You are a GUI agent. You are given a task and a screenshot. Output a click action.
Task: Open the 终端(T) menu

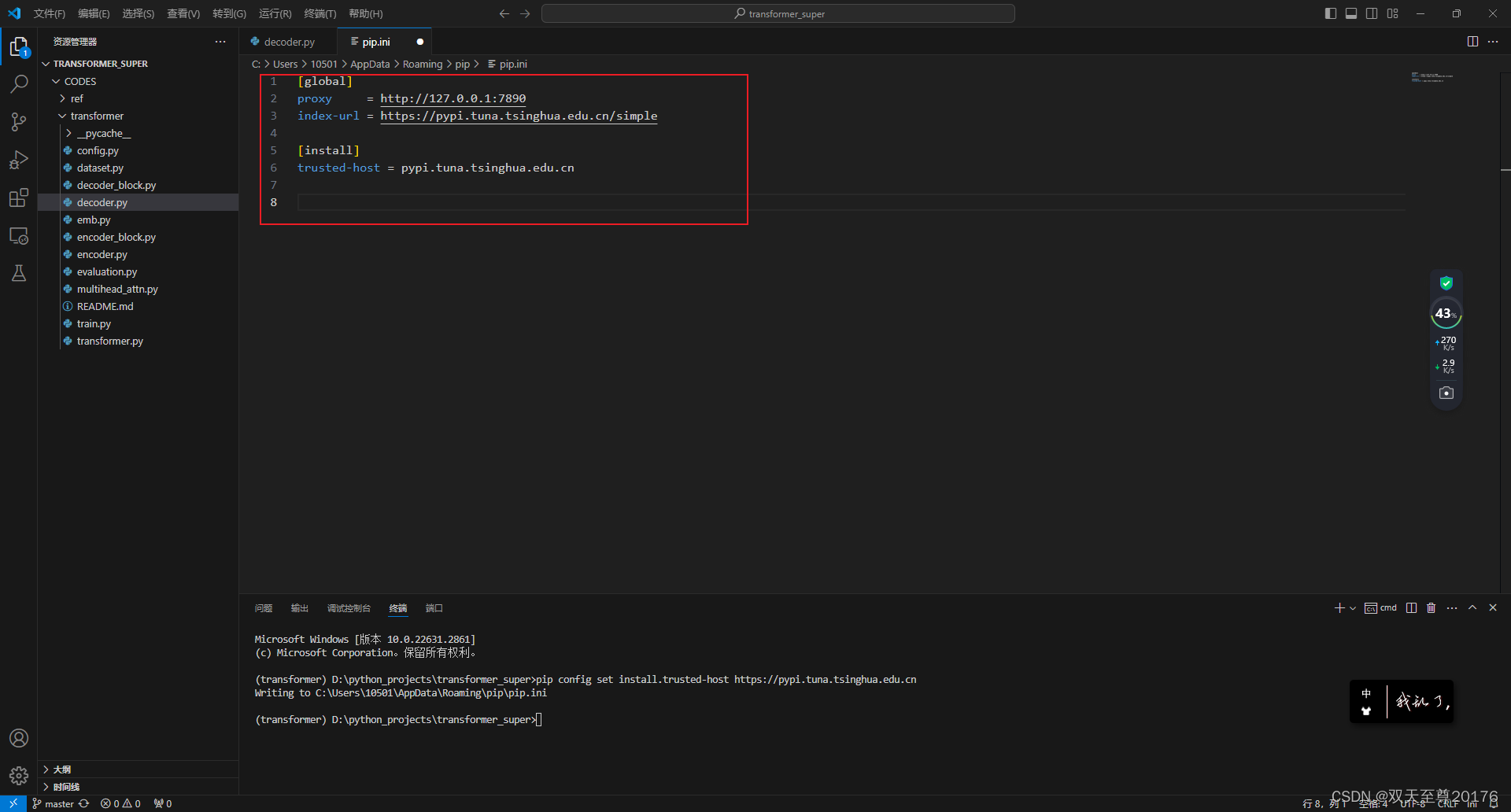click(320, 13)
